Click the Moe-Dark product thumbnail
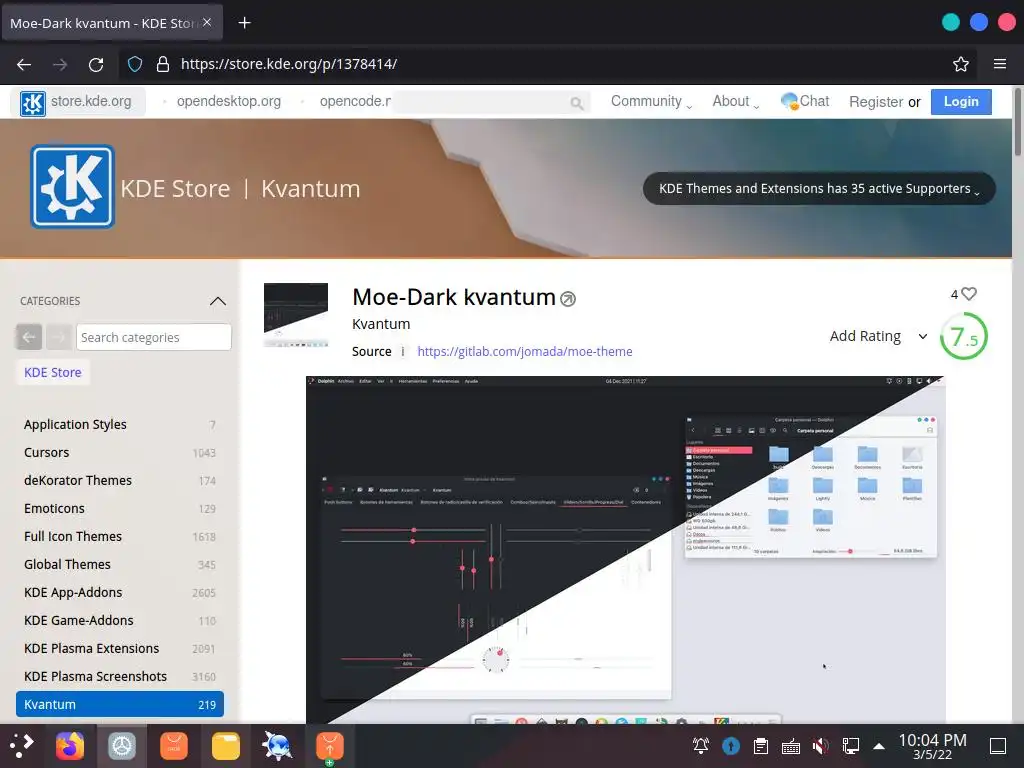1024x768 pixels. [296, 315]
